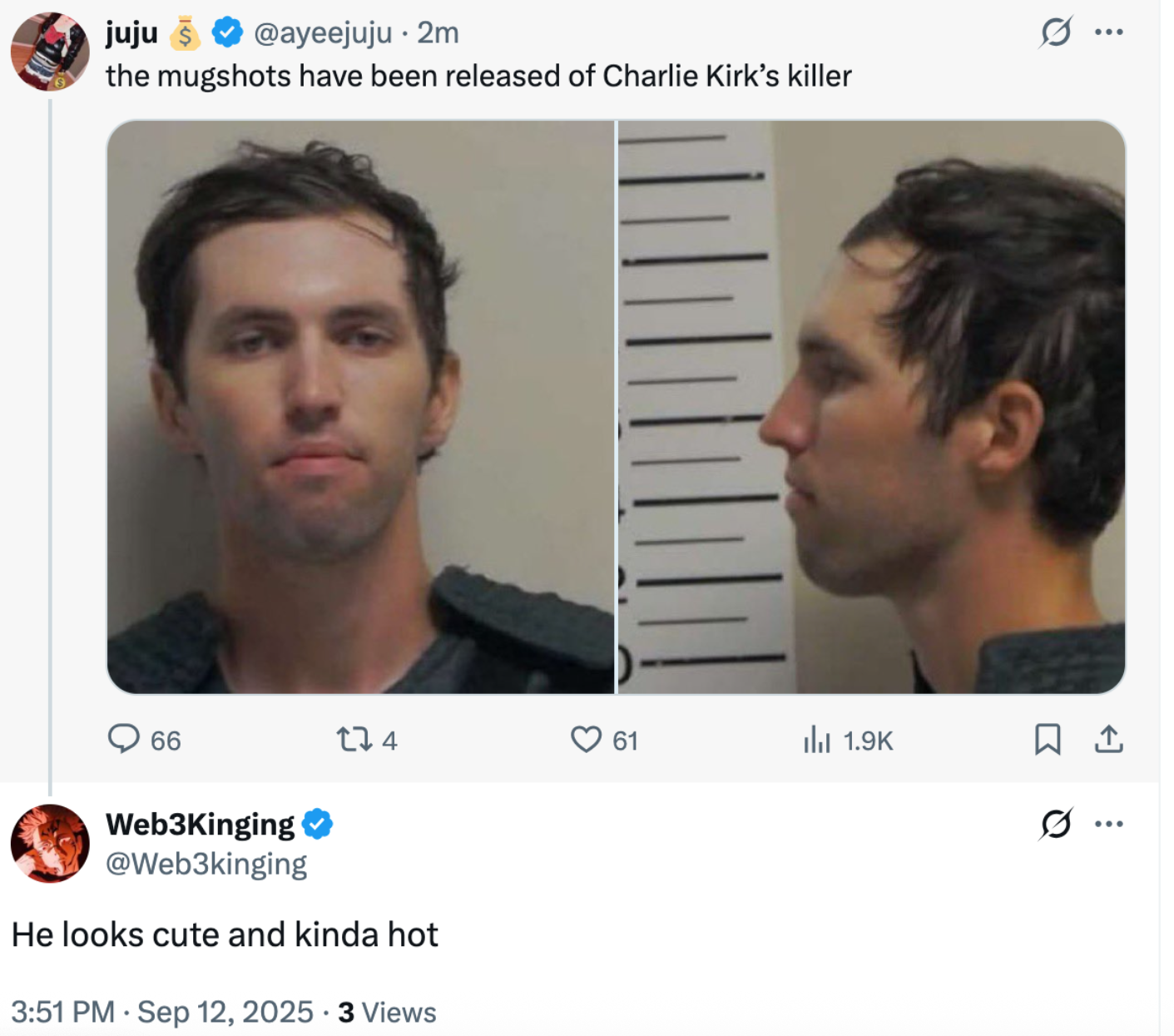Open more options on Web3Kinging's reply
Screen dimensions: 1174x1036
pos(1109,824)
